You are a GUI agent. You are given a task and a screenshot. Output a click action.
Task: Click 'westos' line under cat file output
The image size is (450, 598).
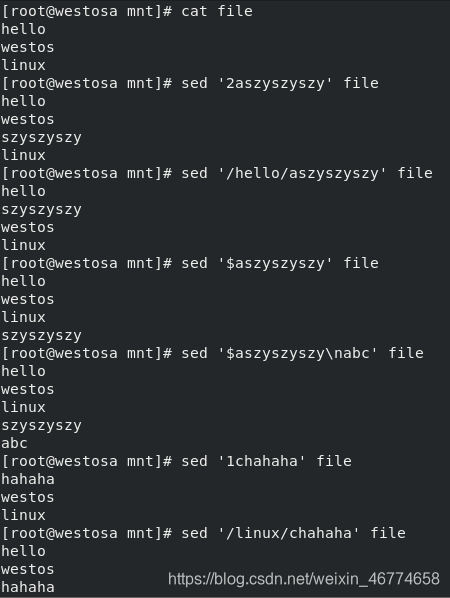pyautogui.click(x=28, y=47)
